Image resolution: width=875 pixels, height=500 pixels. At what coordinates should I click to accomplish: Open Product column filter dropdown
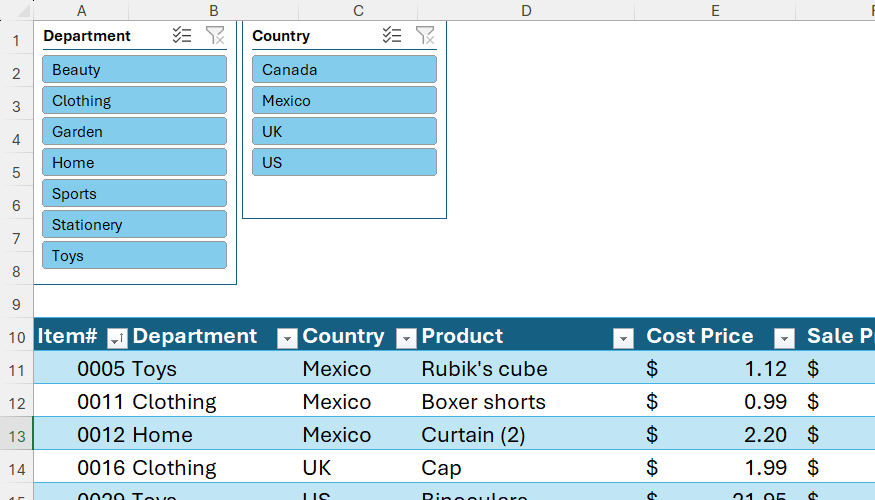(623, 338)
